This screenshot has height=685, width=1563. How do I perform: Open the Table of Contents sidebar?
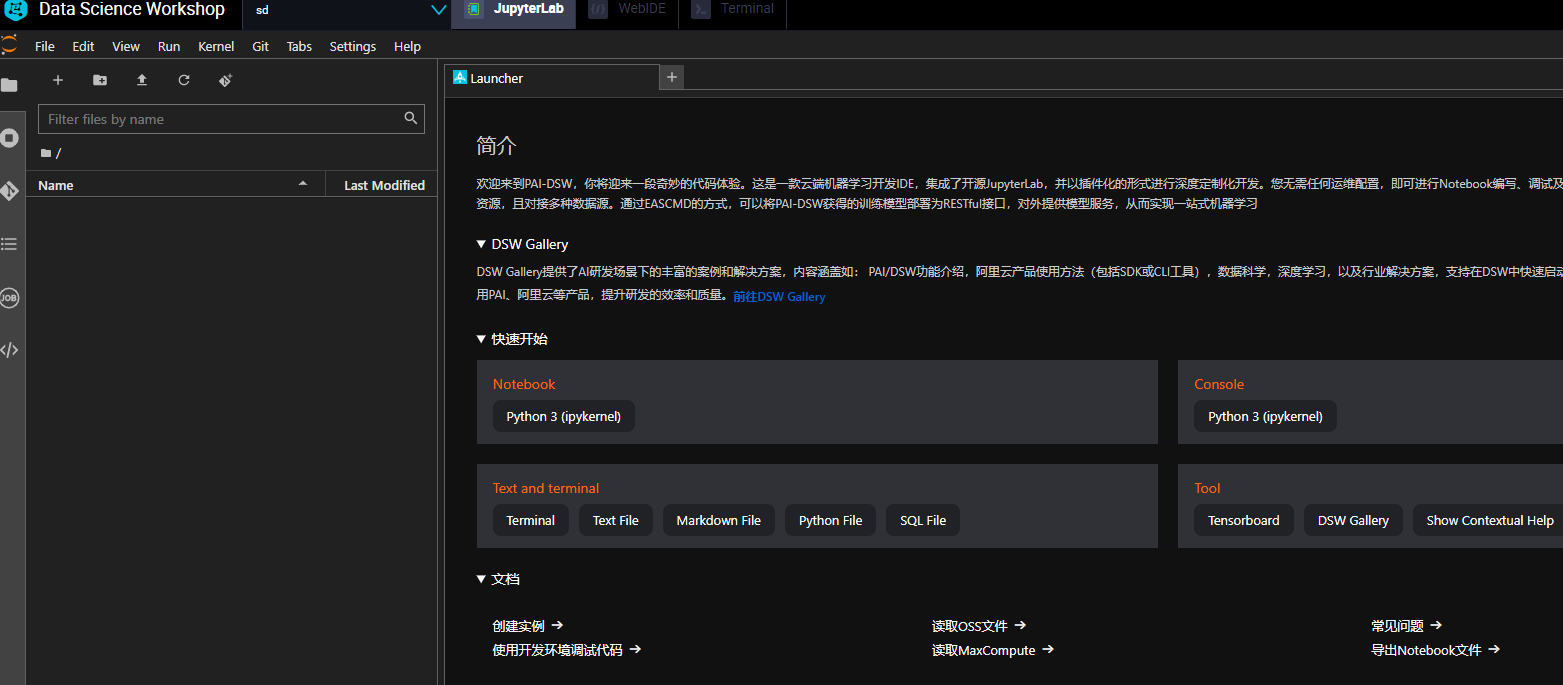point(10,244)
